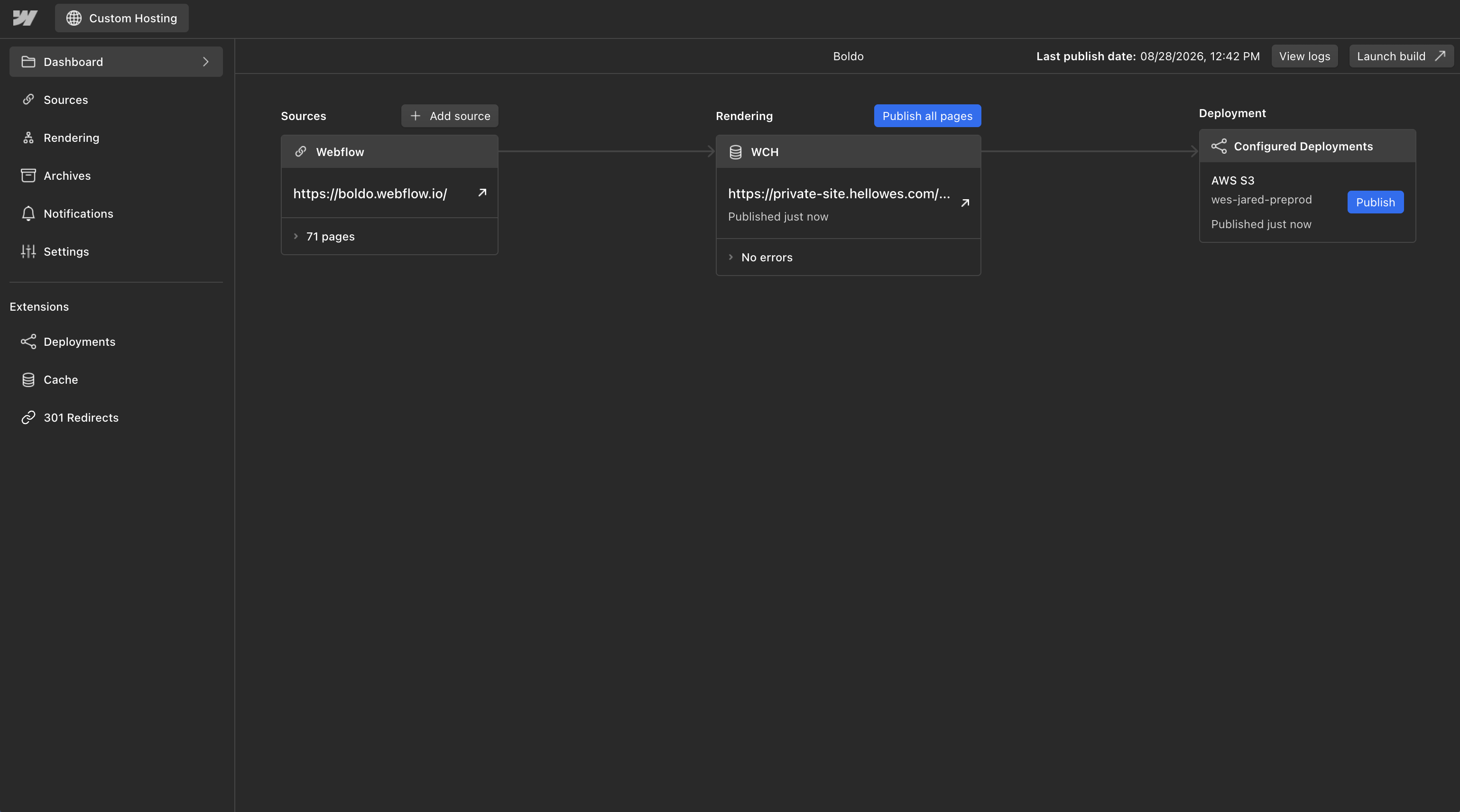1460x812 pixels.
Task: Open the https://private-site.hellowes.com/... link
Action: tap(839, 193)
